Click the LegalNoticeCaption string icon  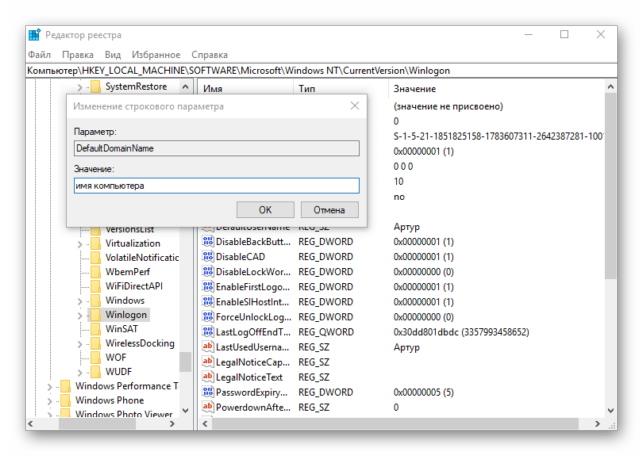tap(207, 362)
